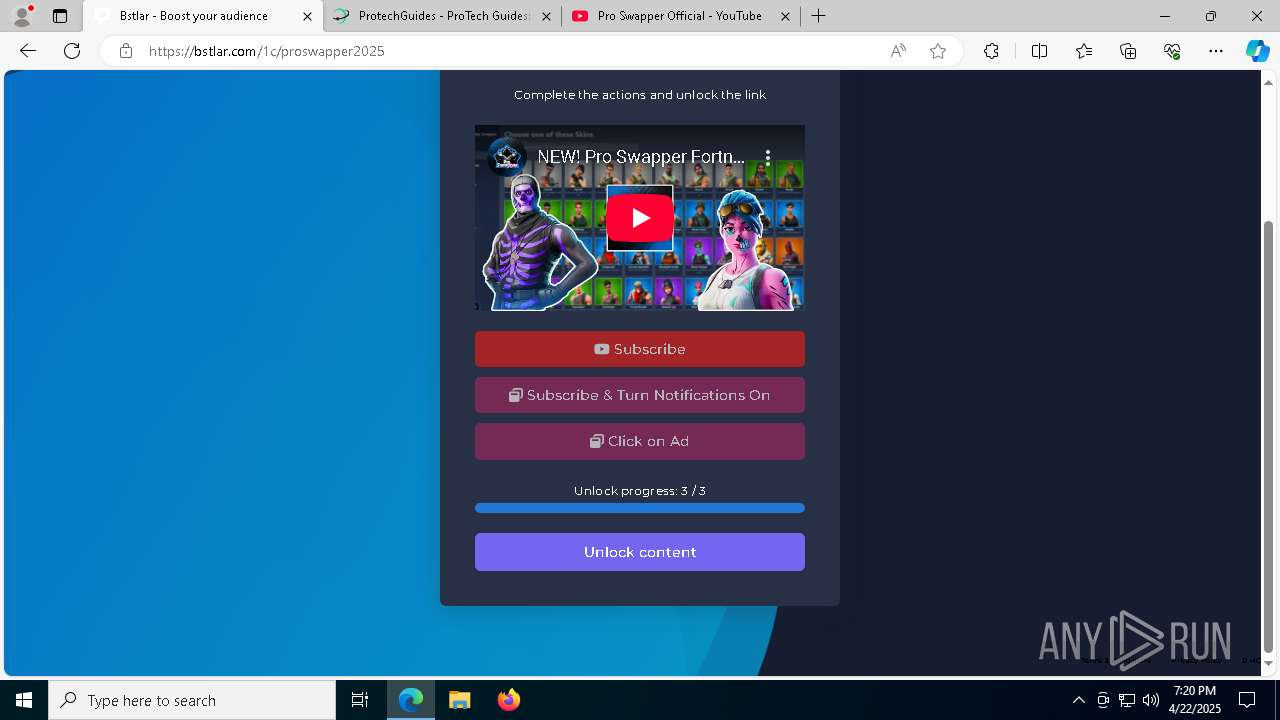Viewport: 1280px width, 720px height.
Task: Open Browser essentials heart icon
Action: [1172, 51]
